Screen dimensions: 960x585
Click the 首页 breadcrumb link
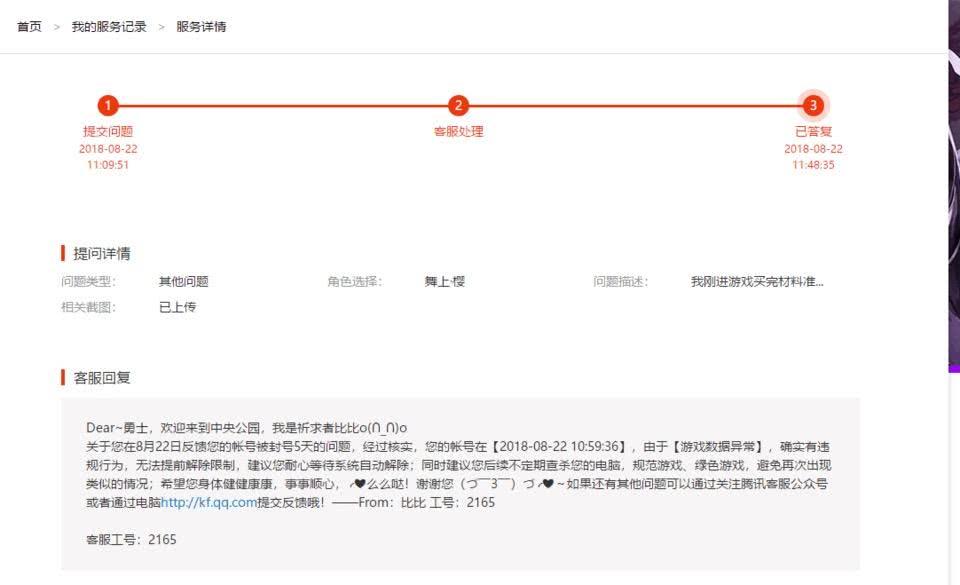point(29,27)
